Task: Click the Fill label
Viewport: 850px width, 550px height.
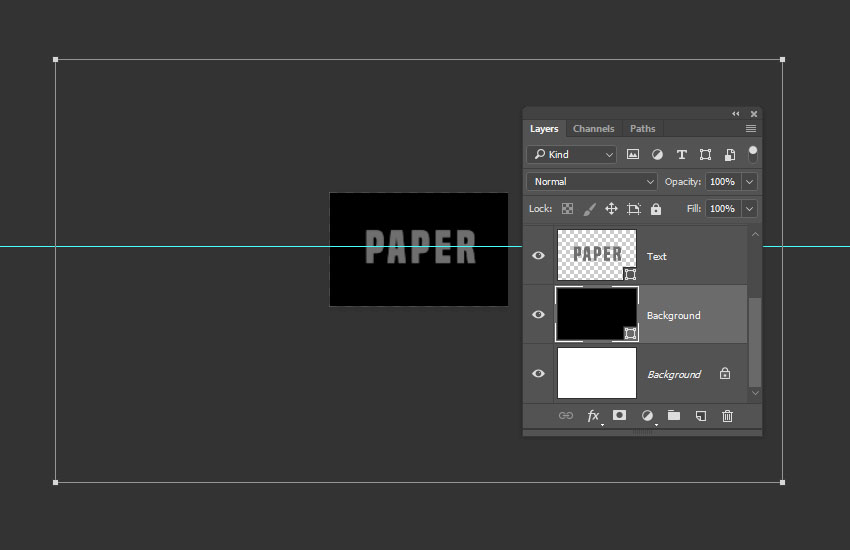Action: coord(694,209)
